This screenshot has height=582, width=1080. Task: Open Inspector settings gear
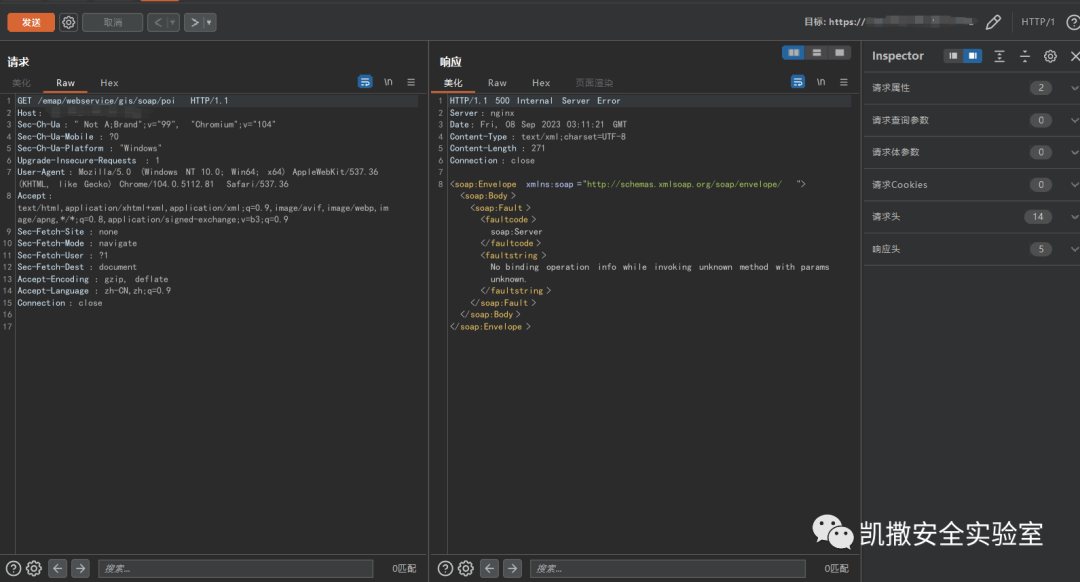[1050, 56]
